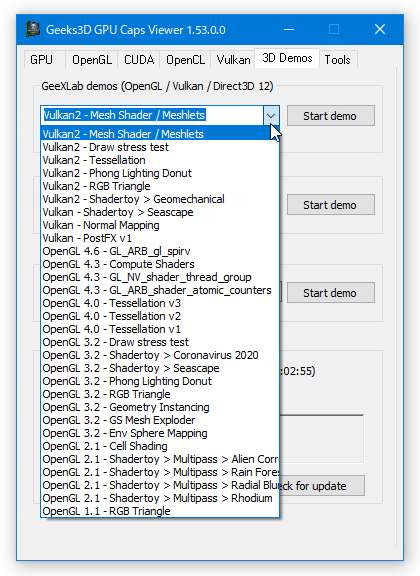Select OpenGL 3.2 - GS Mesh Exploder

click(x=160, y=420)
